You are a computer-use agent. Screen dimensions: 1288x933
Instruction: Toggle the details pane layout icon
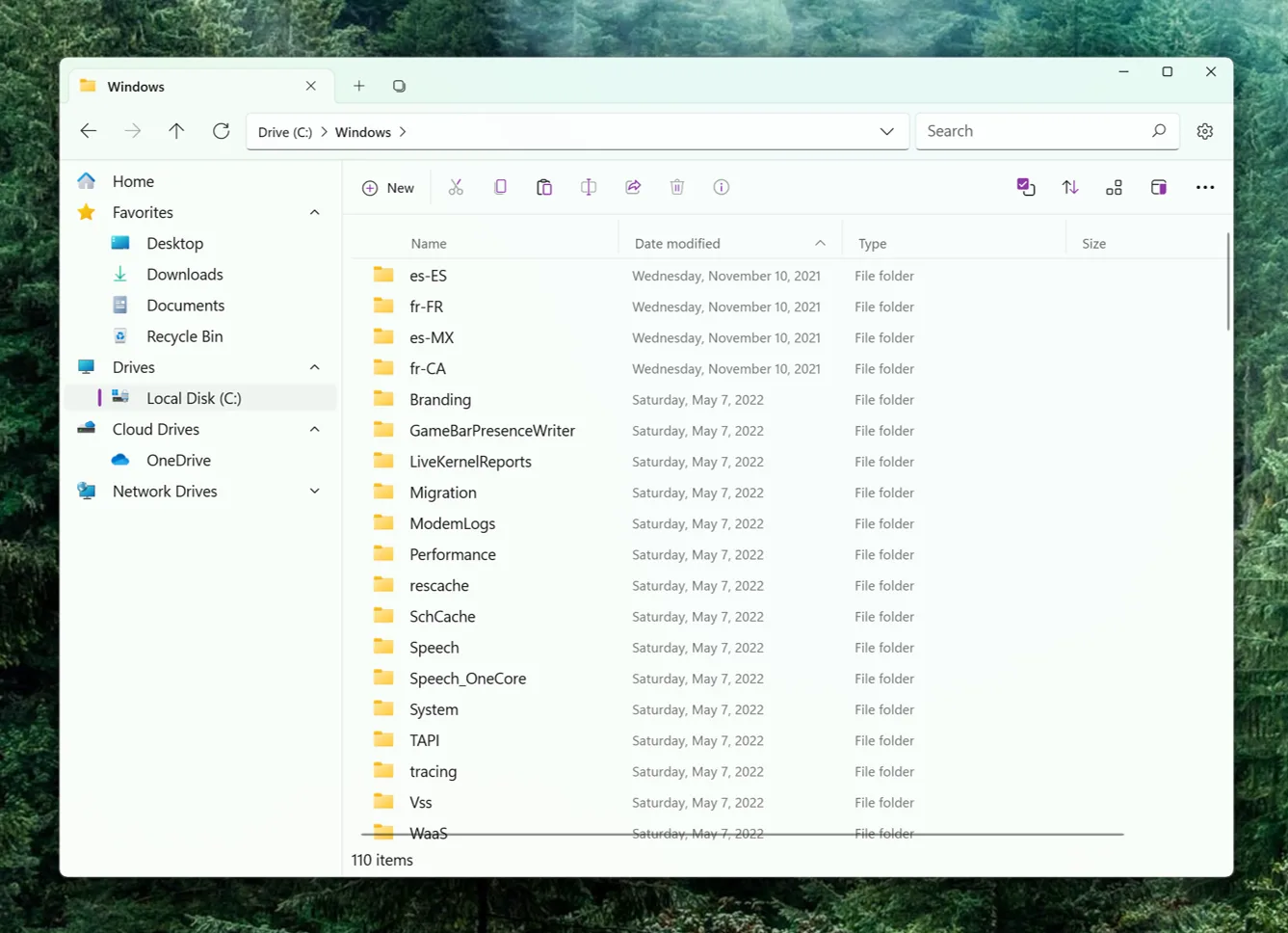1158,186
